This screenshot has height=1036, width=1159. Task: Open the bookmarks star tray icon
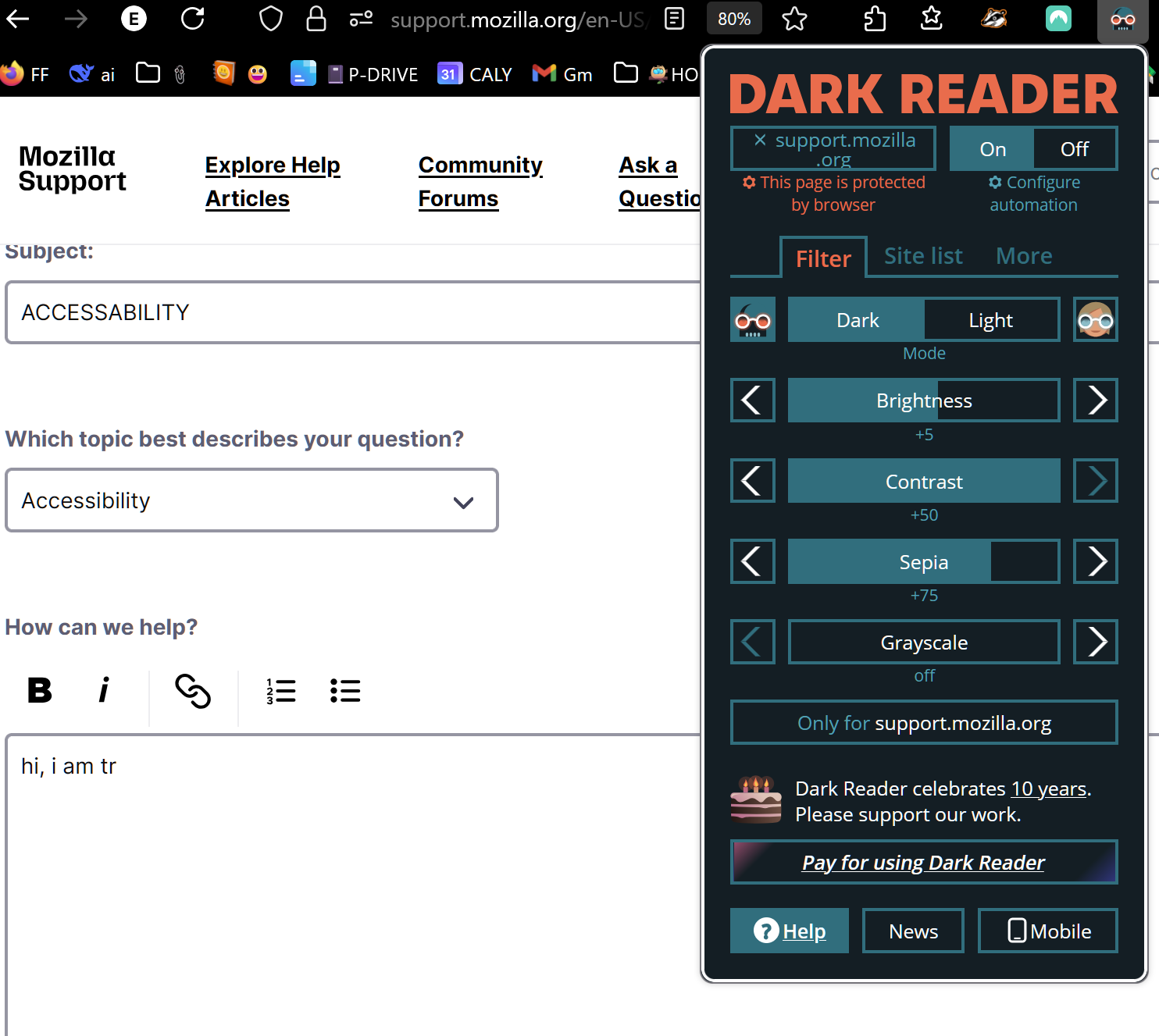(932, 19)
